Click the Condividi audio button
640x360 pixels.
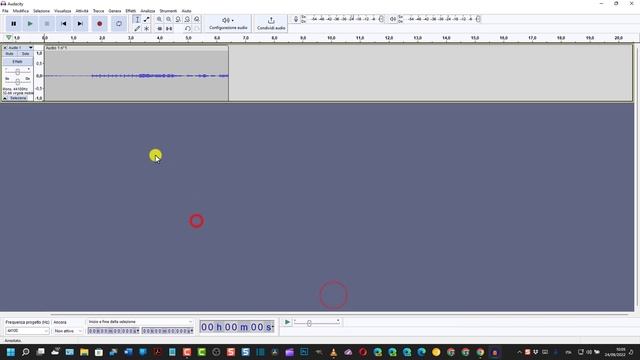click(x=271, y=23)
